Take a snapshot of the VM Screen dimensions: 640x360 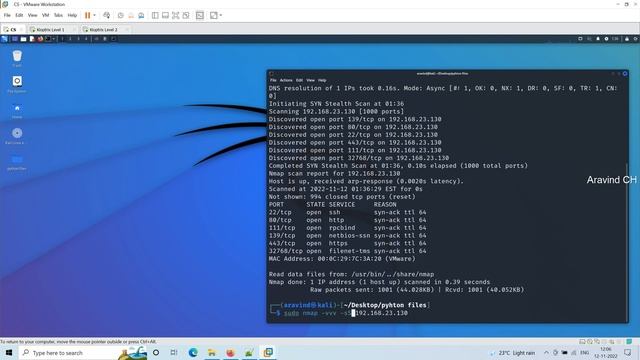120,16
